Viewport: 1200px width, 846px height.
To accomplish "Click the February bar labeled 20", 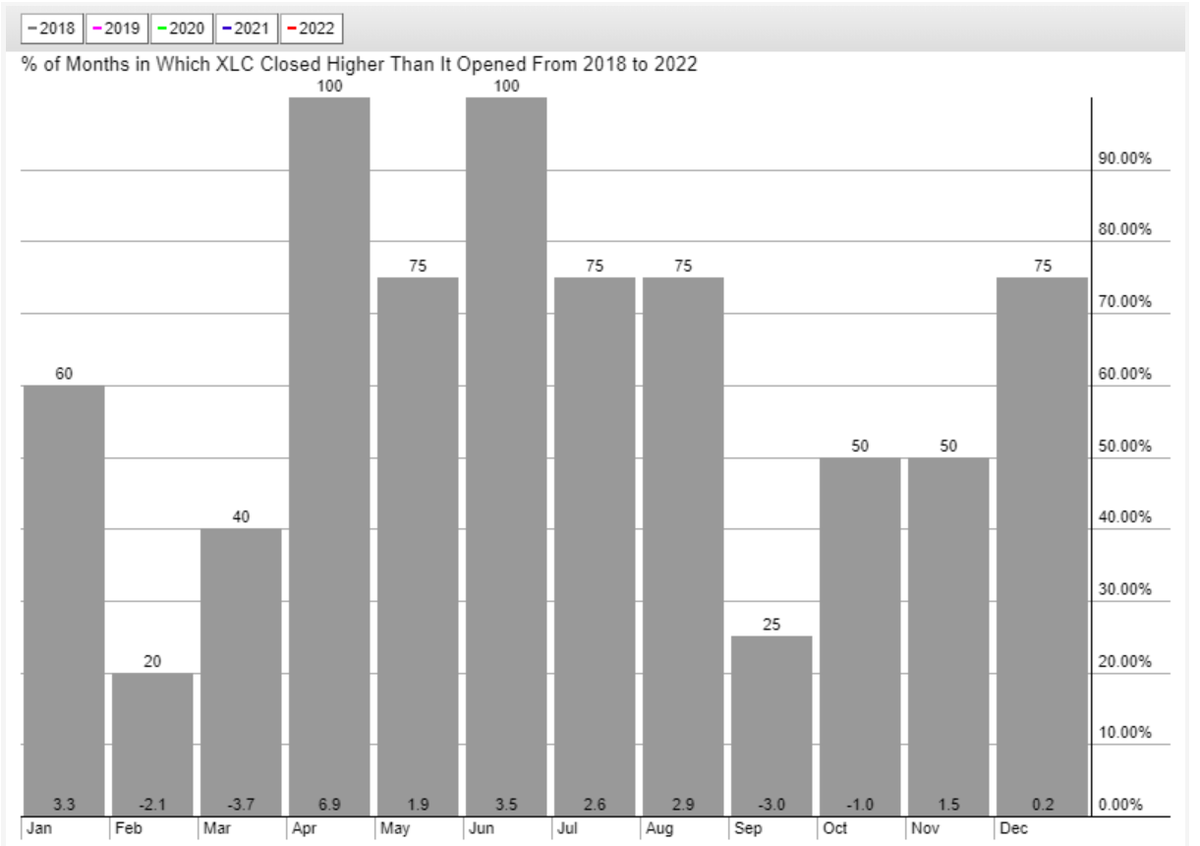I will 152,745.
